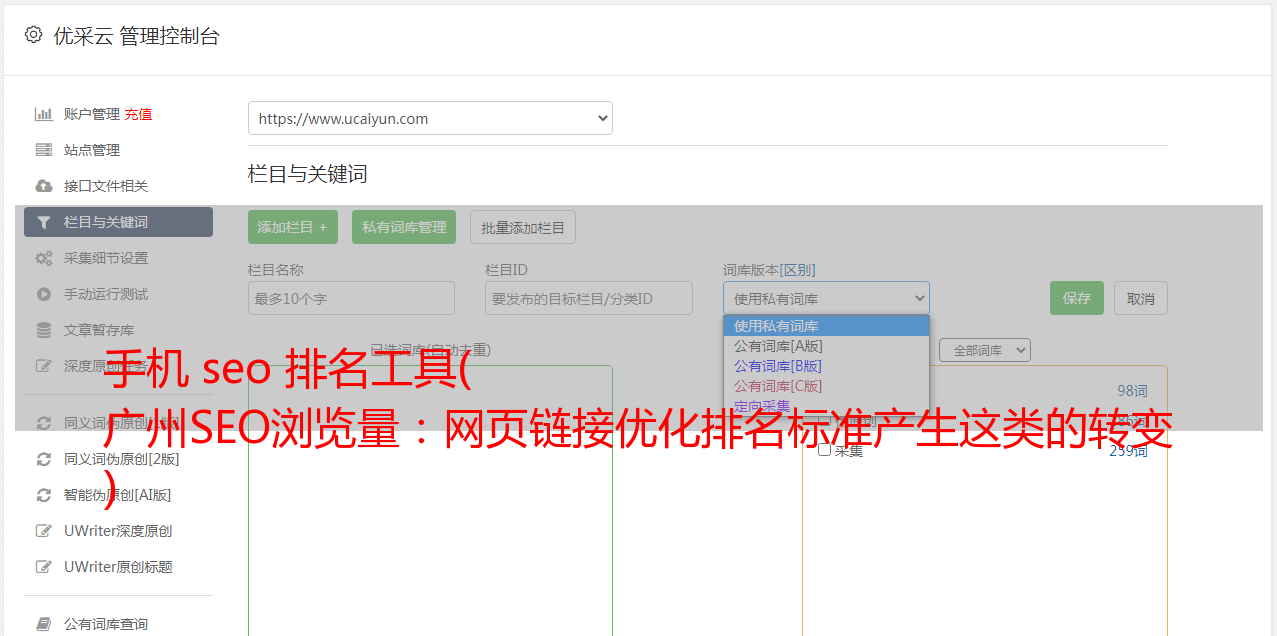Viewport: 1277px width, 636px height.
Task: Click the refresh icon for 同义词伪原创[2版]
Action: 43,459
